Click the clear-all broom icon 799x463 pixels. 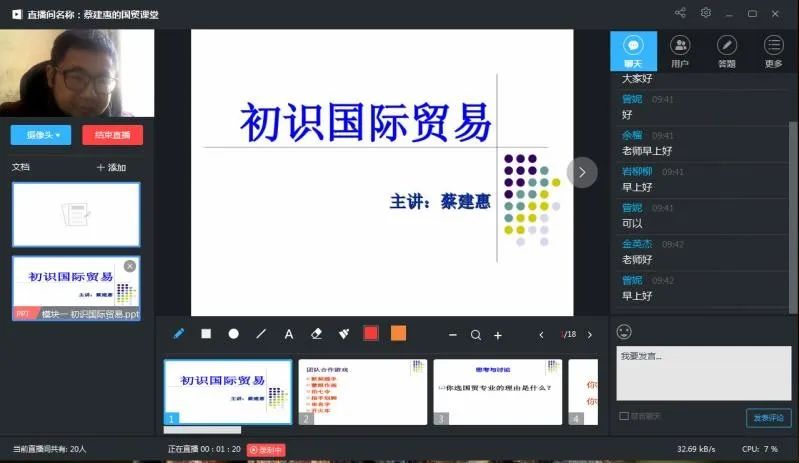click(x=344, y=334)
